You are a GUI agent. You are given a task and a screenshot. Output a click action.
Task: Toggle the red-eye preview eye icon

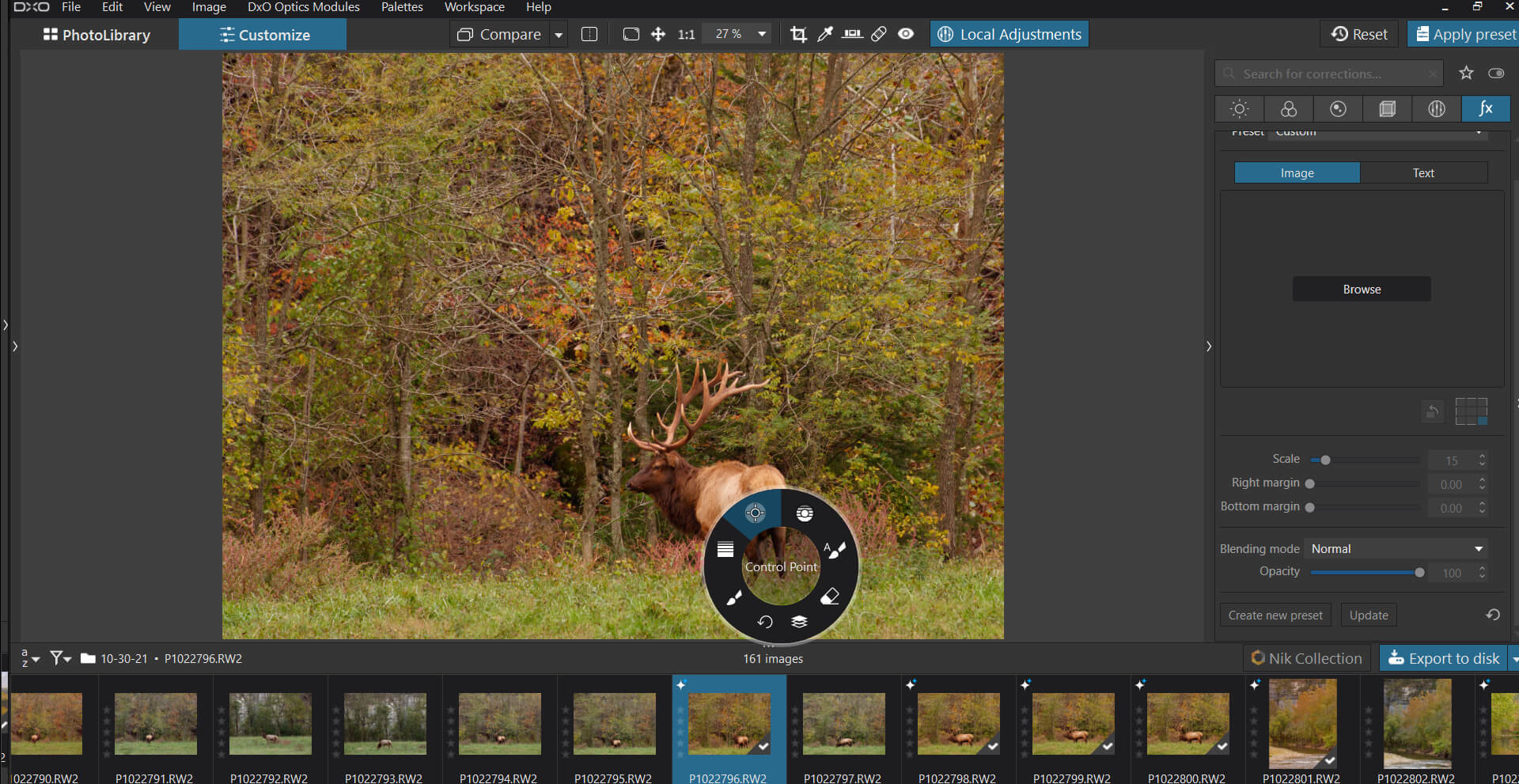tap(906, 34)
